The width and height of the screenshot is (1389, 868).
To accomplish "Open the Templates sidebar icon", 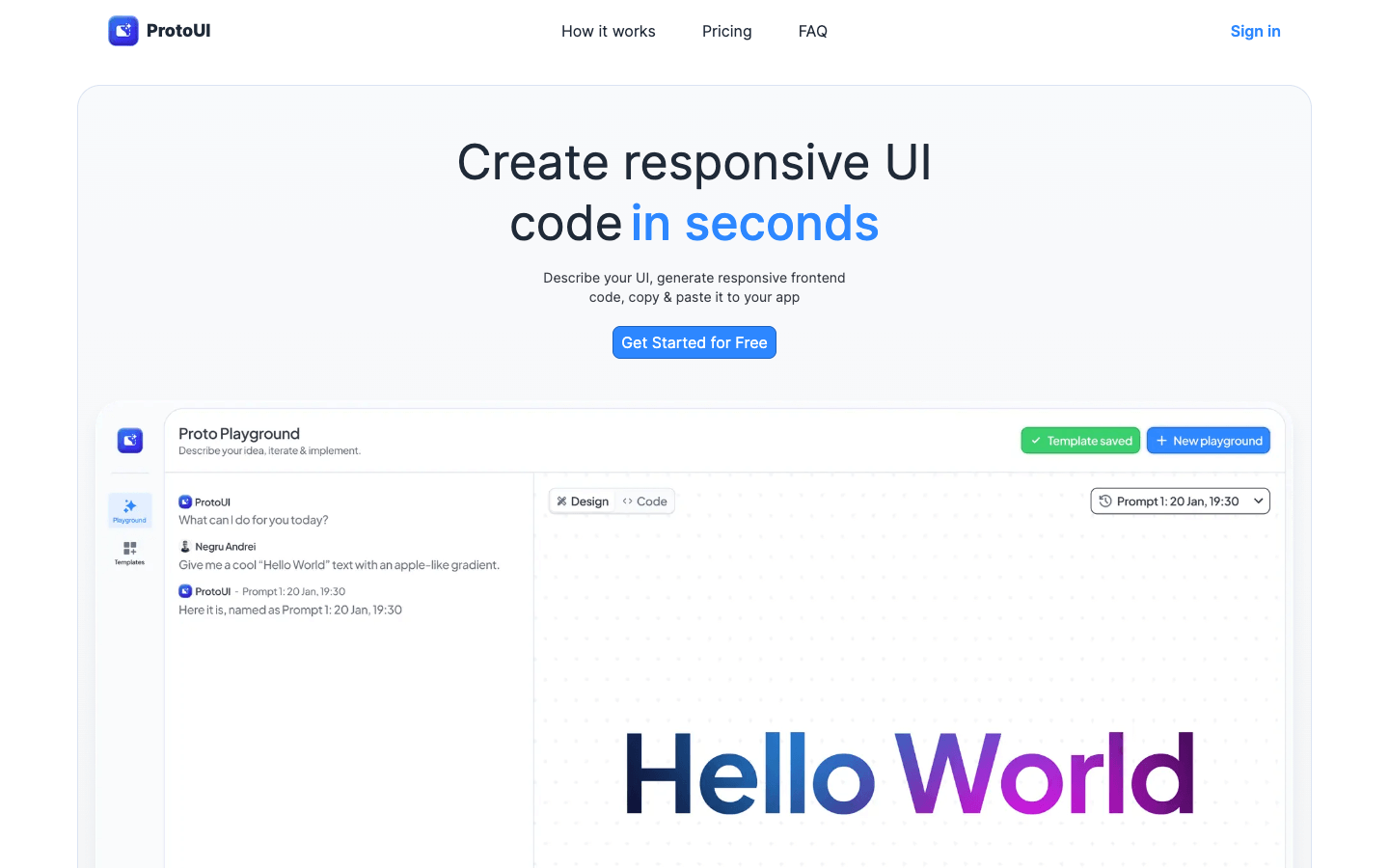I will (130, 553).
